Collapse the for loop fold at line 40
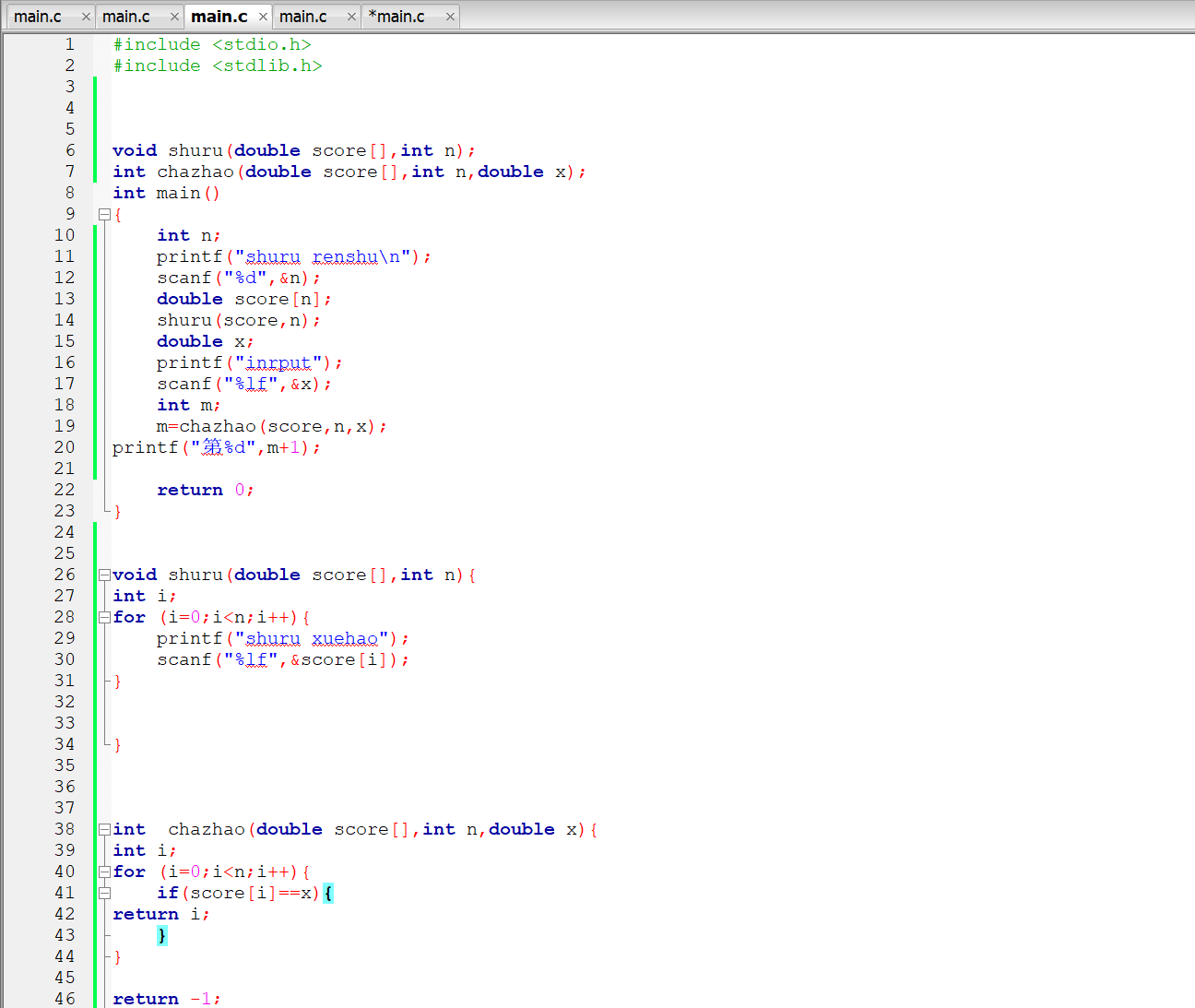1195x1008 pixels. coord(104,872)
